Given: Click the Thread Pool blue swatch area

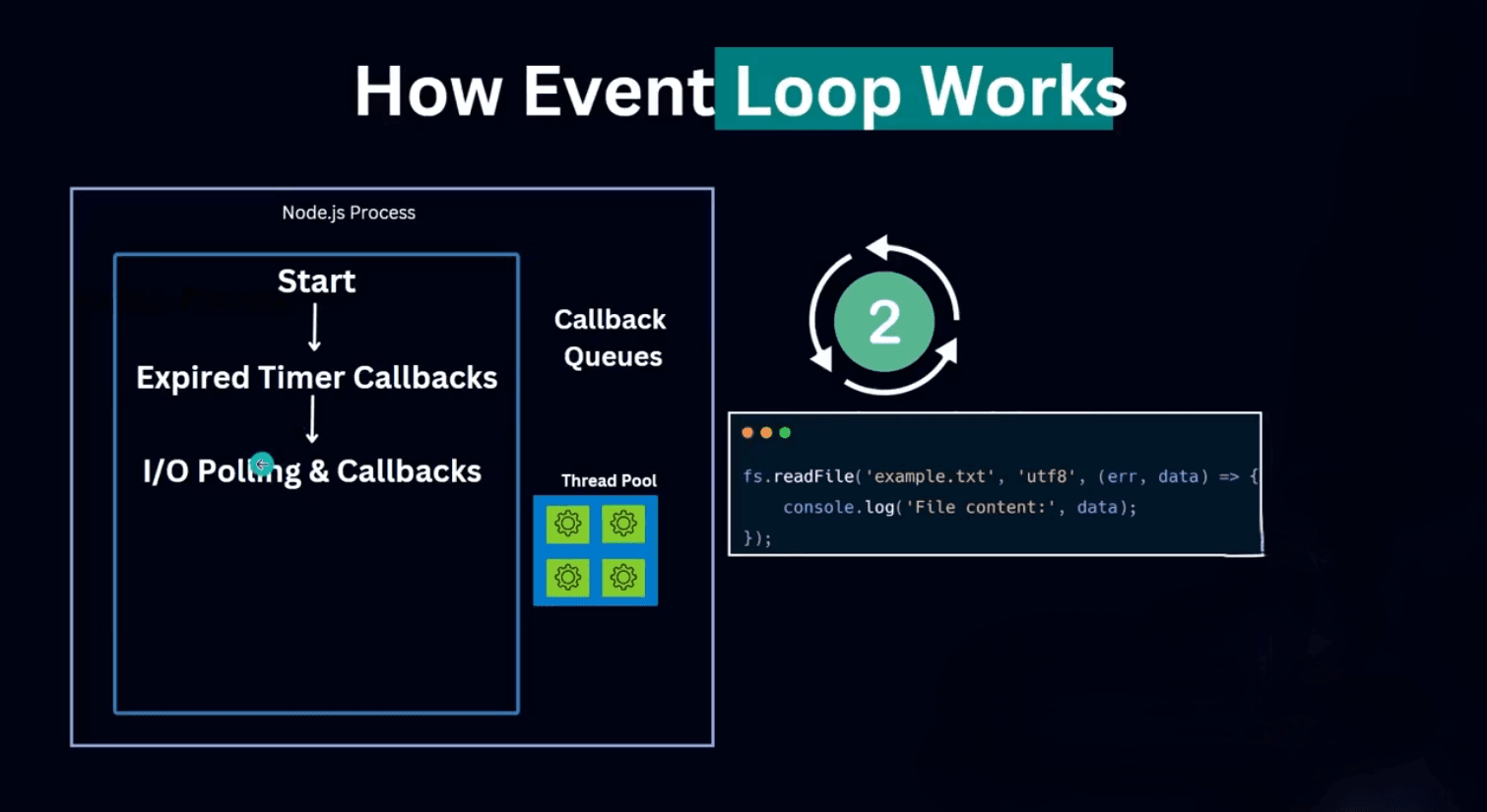Looking at the screenshot, I should [595, 551].
